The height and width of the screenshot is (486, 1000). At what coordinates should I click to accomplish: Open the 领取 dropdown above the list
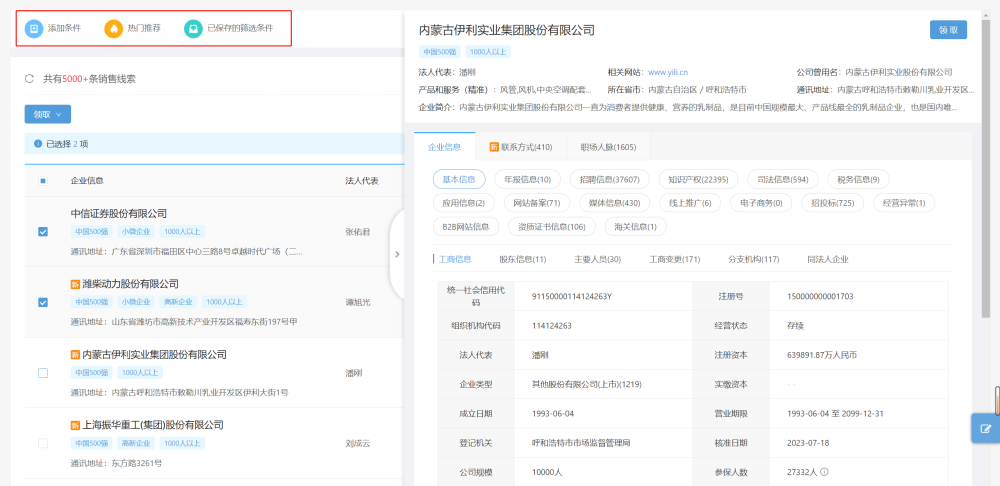48,114
